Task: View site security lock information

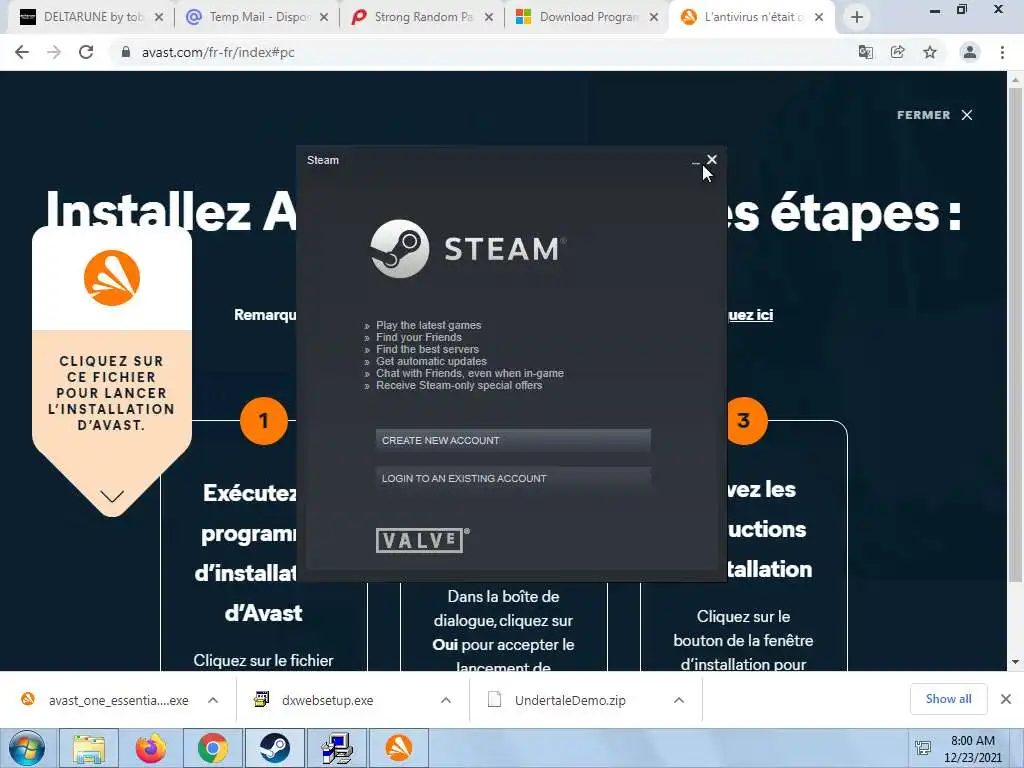Action: (126, 52)
